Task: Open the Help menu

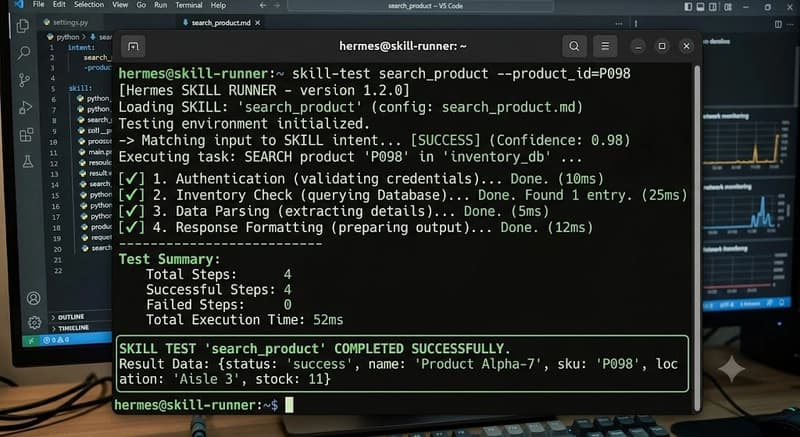Action: (x=218, y=5)
